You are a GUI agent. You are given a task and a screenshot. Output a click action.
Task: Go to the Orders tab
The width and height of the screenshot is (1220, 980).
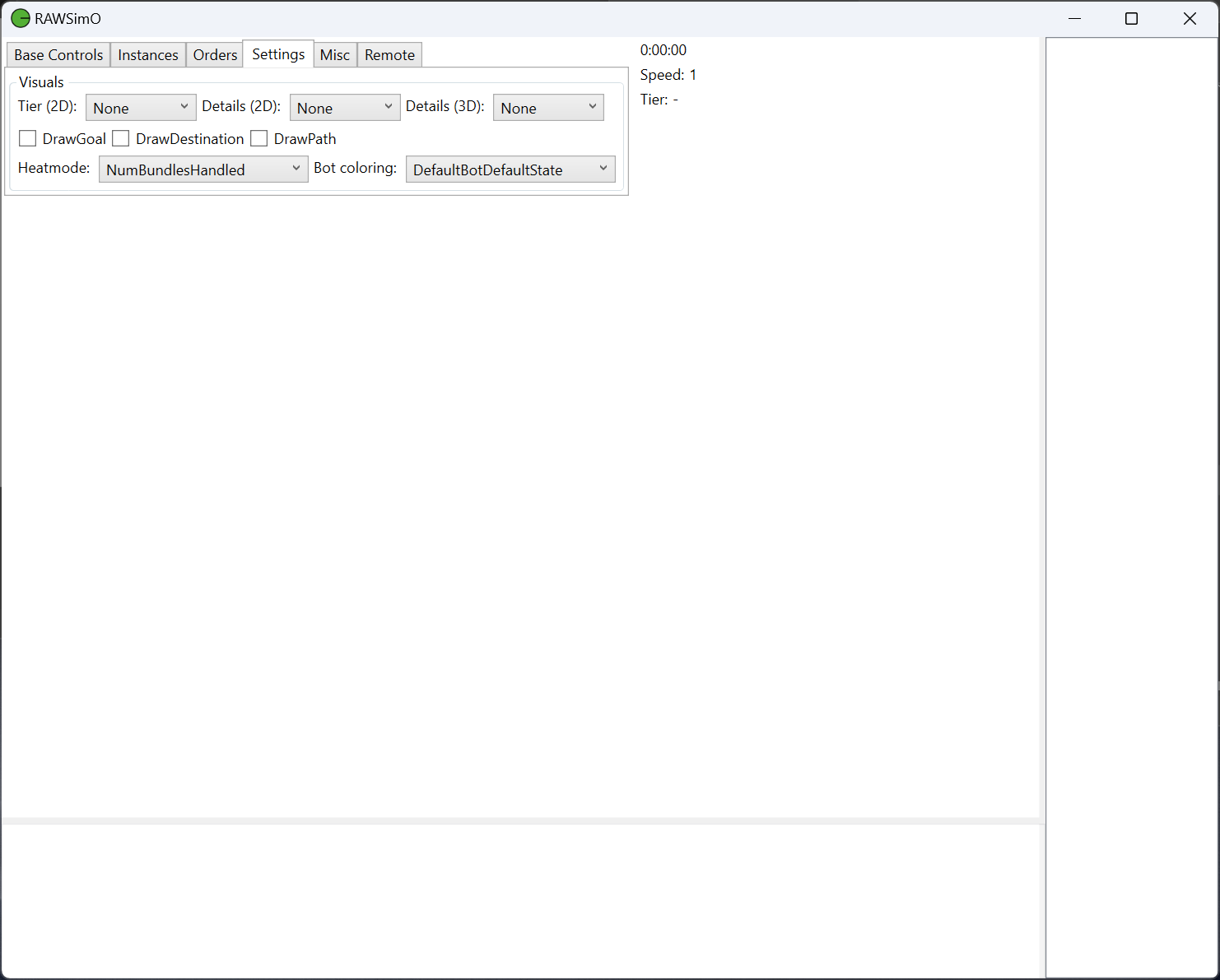click(x=215, y=55)
